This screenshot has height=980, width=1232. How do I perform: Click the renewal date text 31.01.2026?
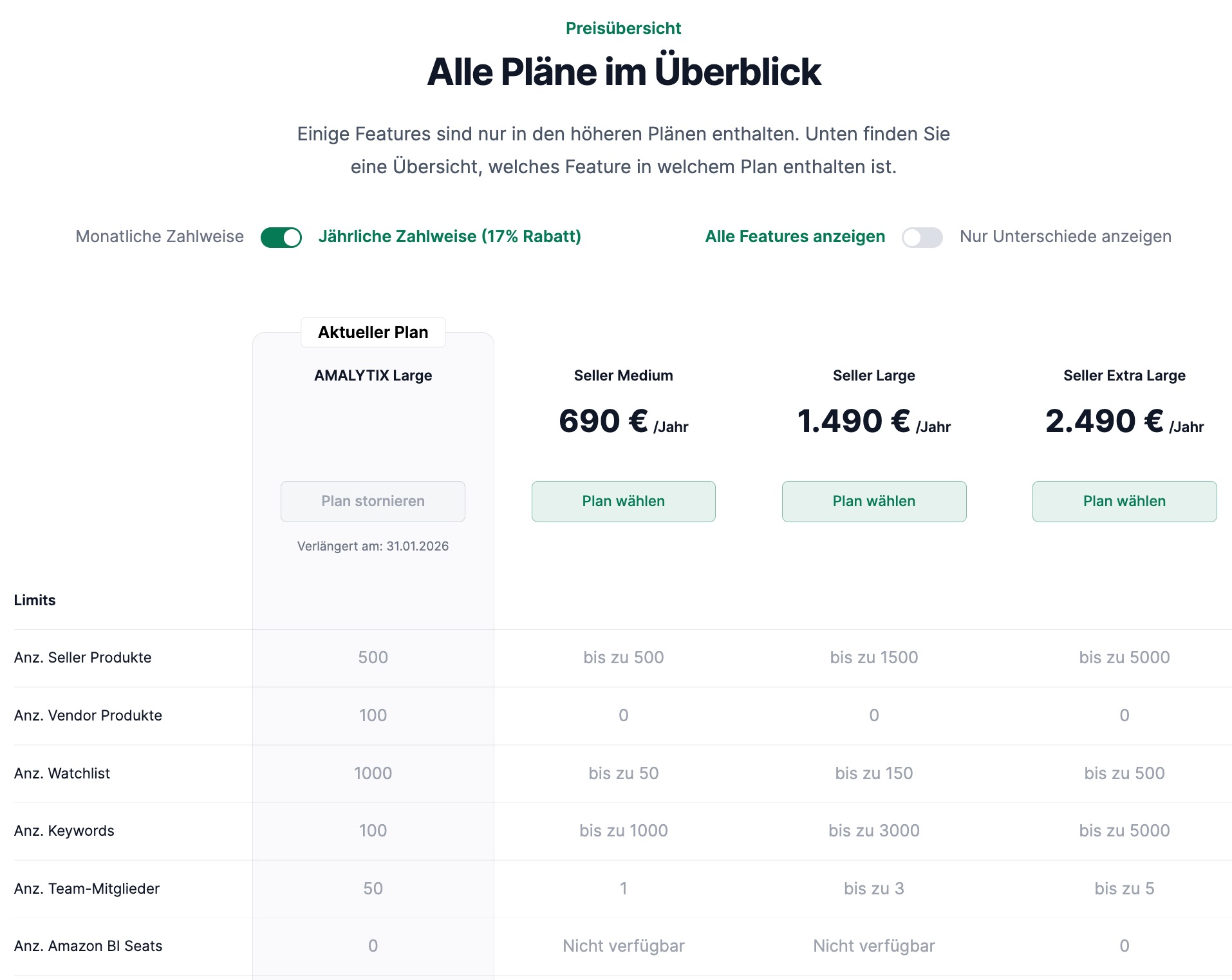[417, 546]
